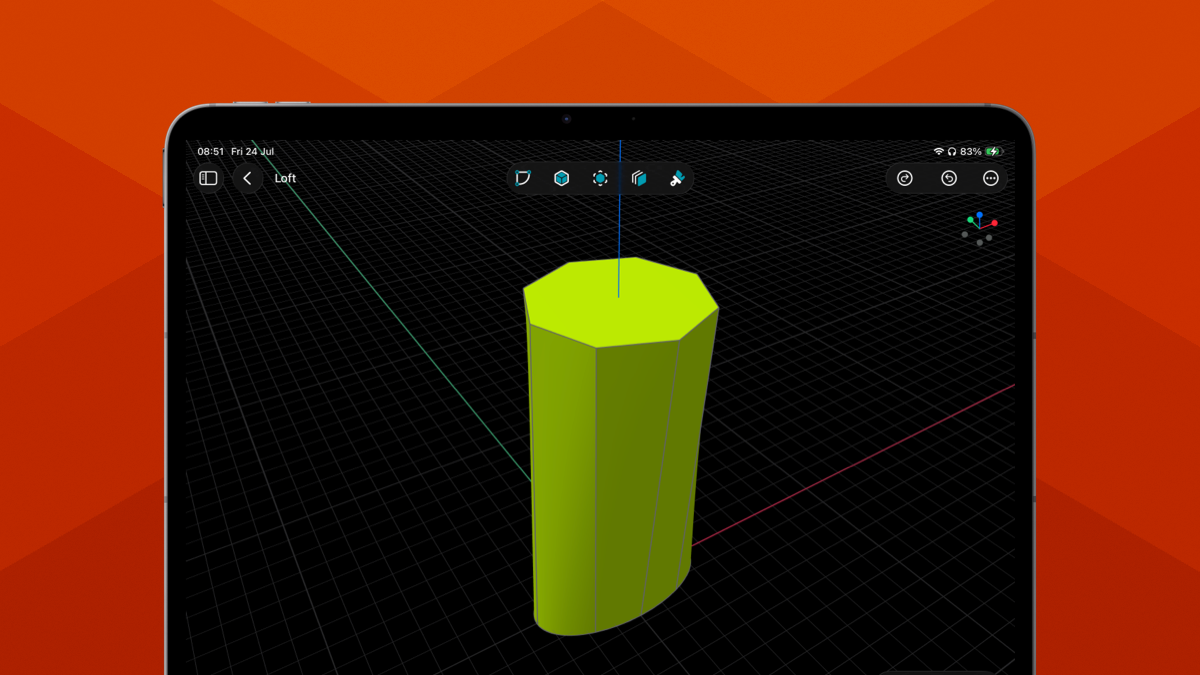Image resolution: width=1200 pixels, height=675 pixels.
Task: Go back with the chevron arrow
Action: pos(247,178)
